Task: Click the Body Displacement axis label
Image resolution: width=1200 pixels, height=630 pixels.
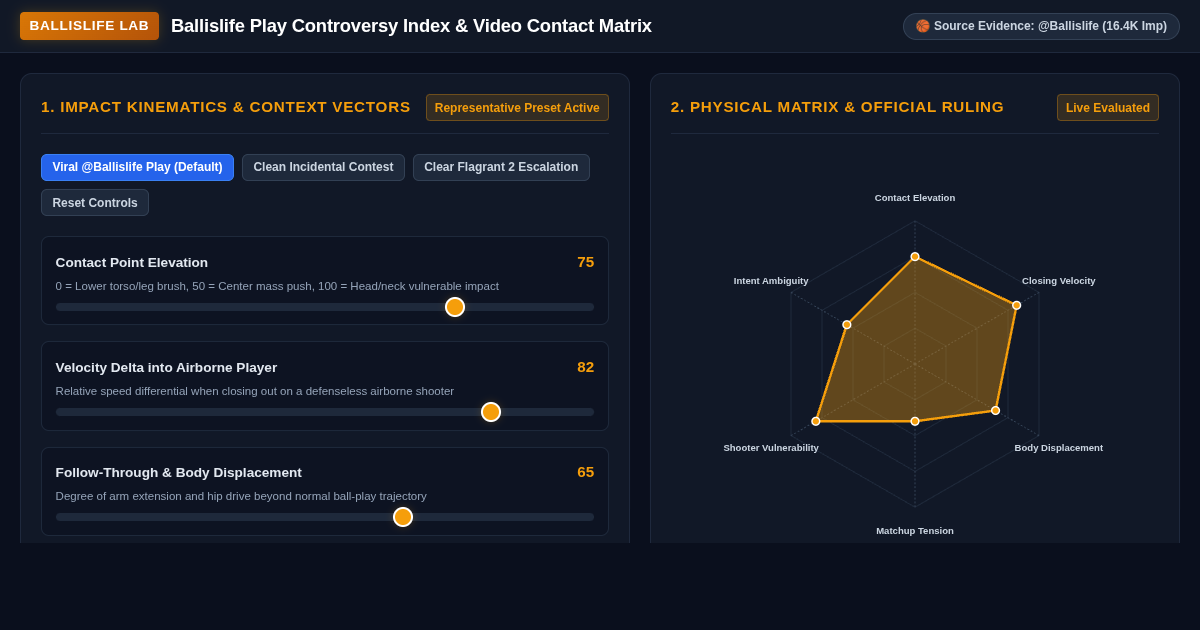Action: [x=1059, y=448]
